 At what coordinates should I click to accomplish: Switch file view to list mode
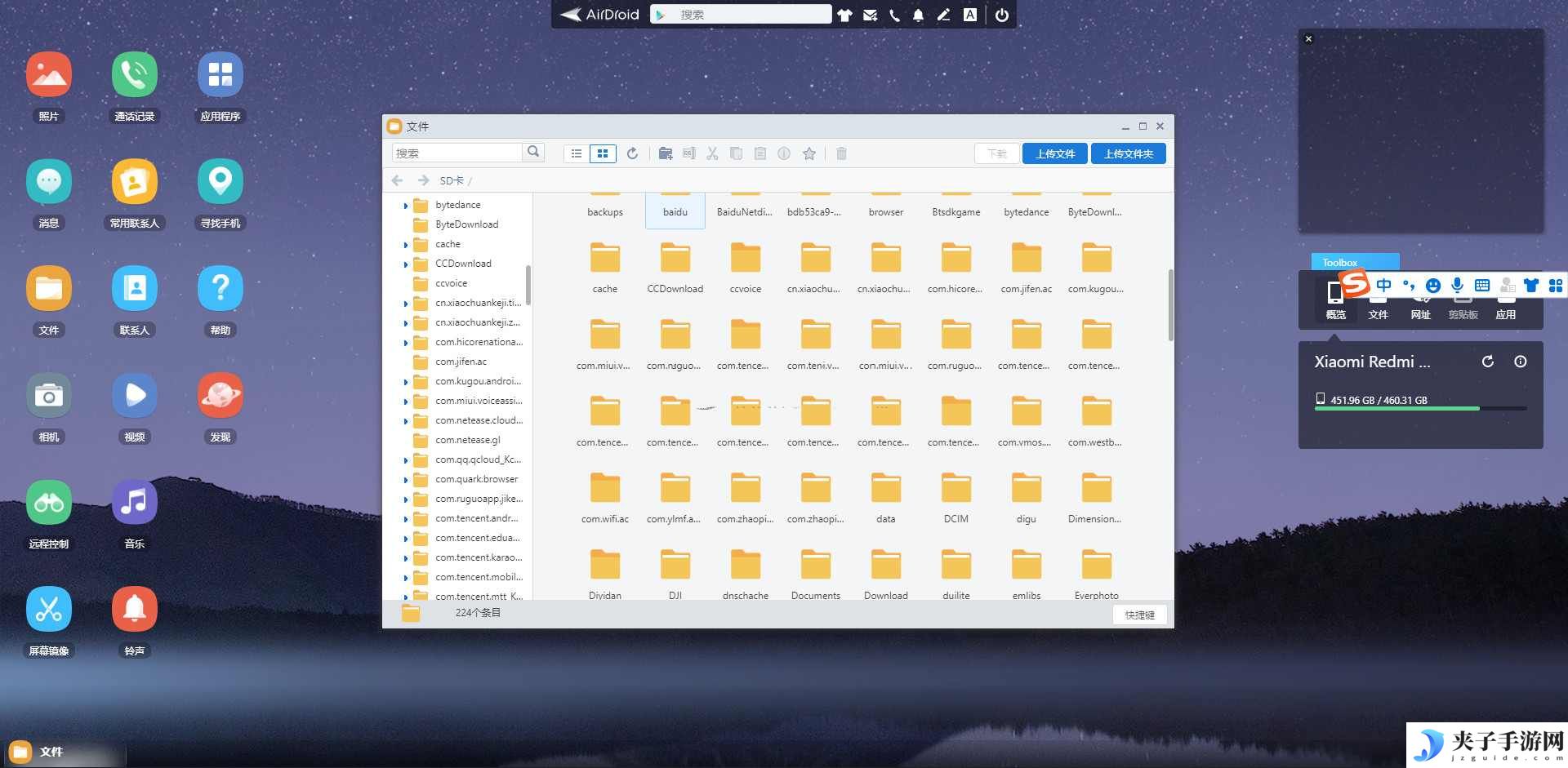tap(577, 153)
